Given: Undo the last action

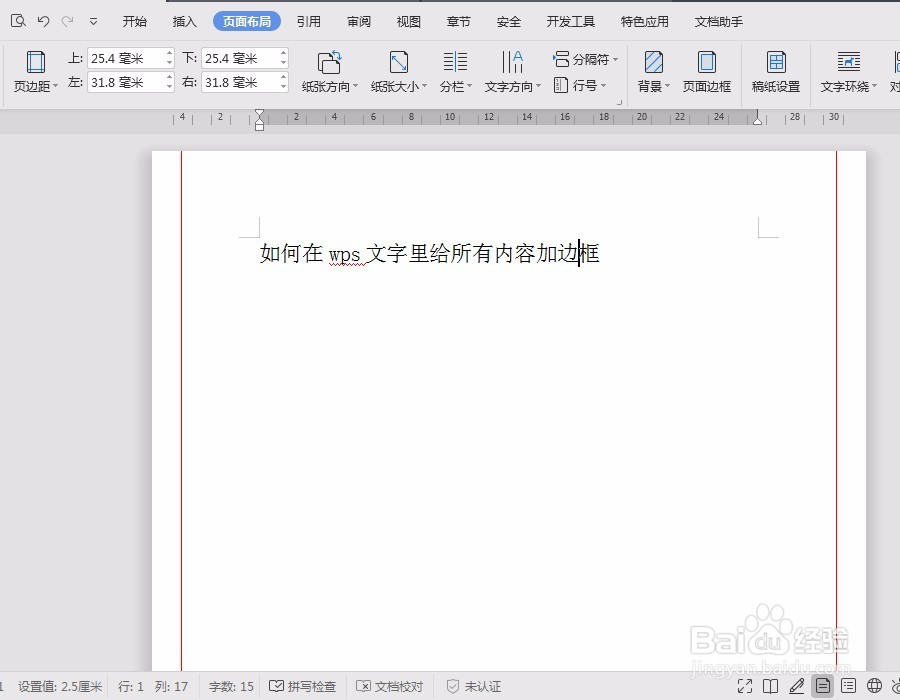Looking at the screenshot, I should (x=43, y=21).
